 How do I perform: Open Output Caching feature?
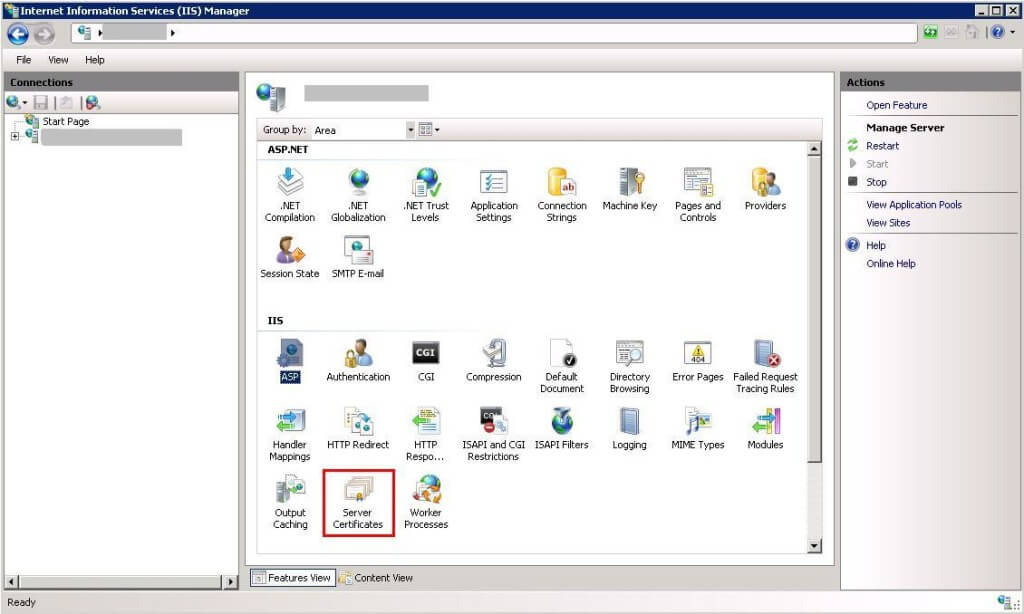[290, 502]
